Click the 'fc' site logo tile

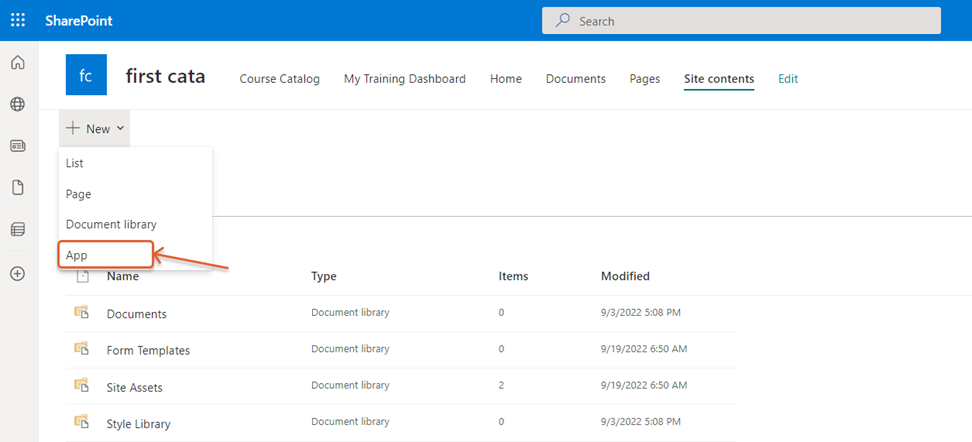coord(86,75)
